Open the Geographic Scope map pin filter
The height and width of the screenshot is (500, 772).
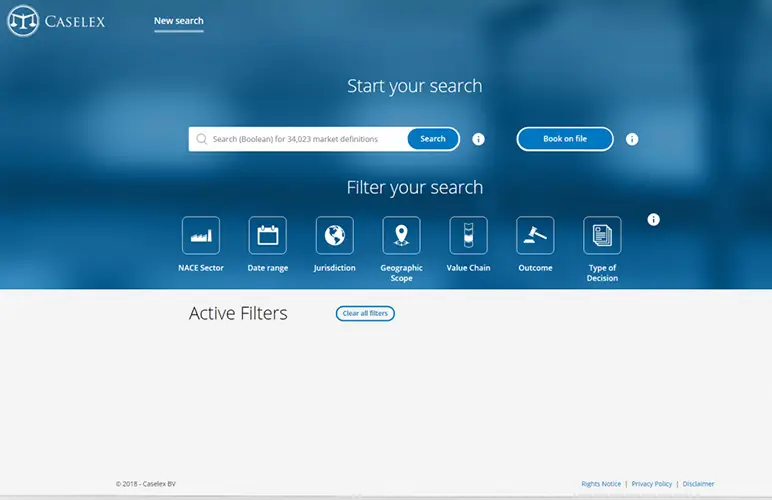(x=401, y=236)
